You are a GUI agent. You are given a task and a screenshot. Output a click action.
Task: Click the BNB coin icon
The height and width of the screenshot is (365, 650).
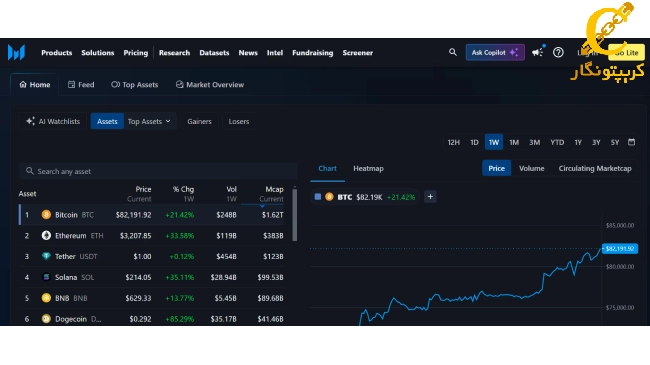tap(46, 298)
